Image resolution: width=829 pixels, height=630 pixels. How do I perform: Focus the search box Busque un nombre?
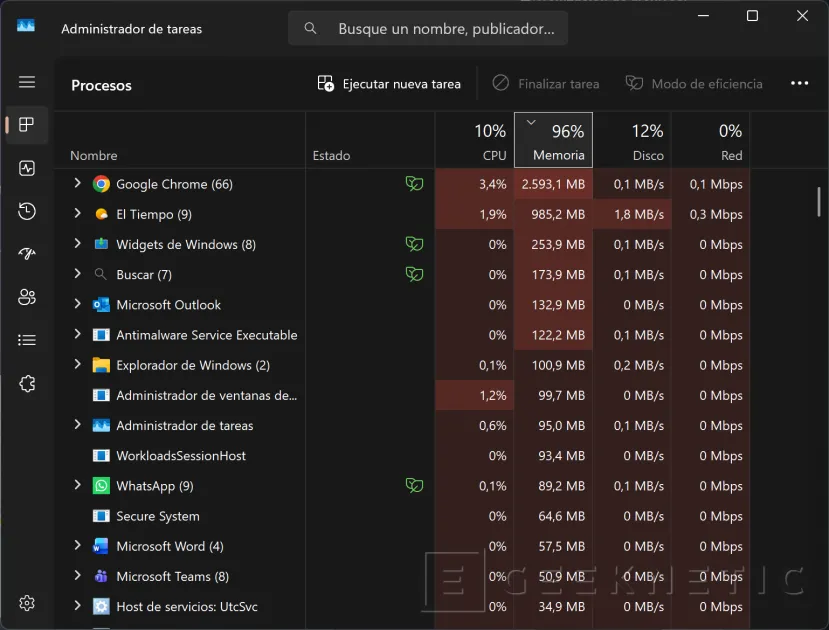(428, 28)
